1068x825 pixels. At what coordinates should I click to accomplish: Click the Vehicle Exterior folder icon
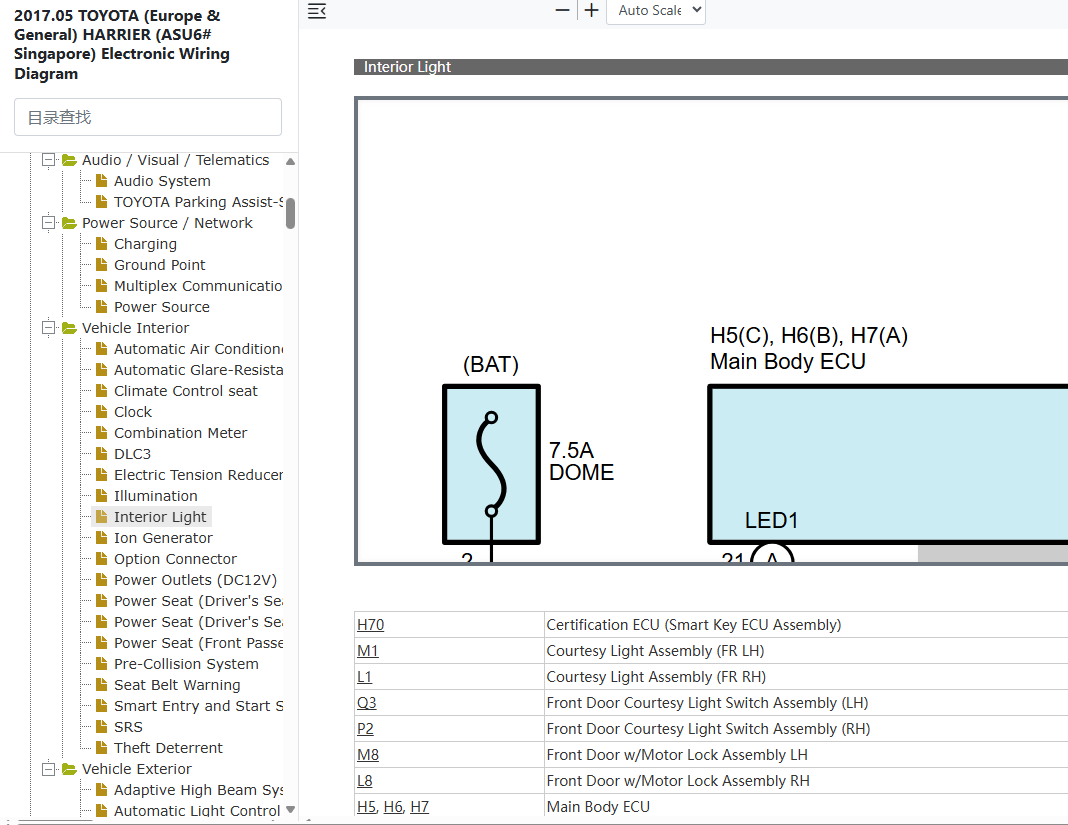(69, 768)
